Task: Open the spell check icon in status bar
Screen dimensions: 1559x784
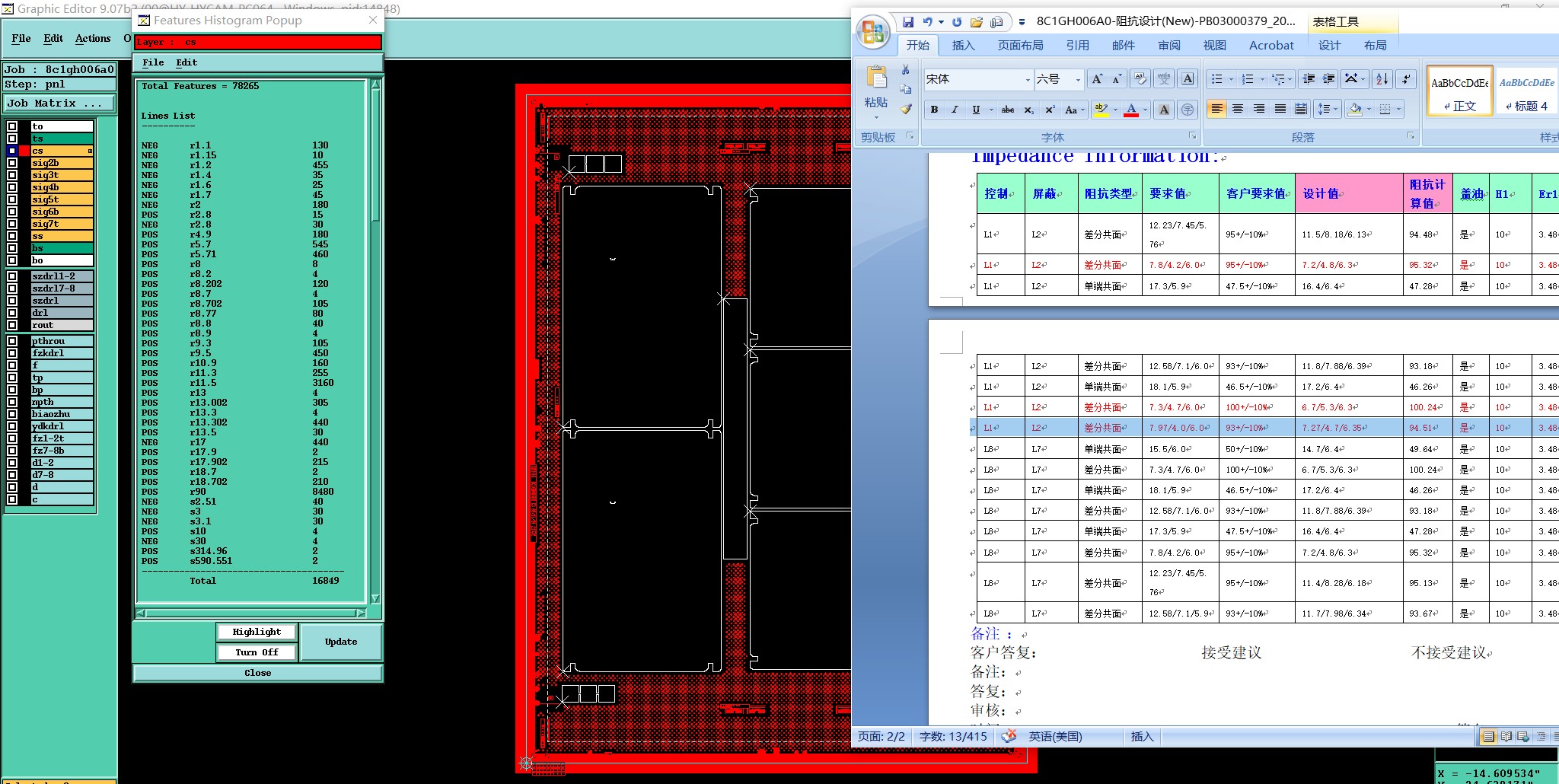Action: 1009,736
